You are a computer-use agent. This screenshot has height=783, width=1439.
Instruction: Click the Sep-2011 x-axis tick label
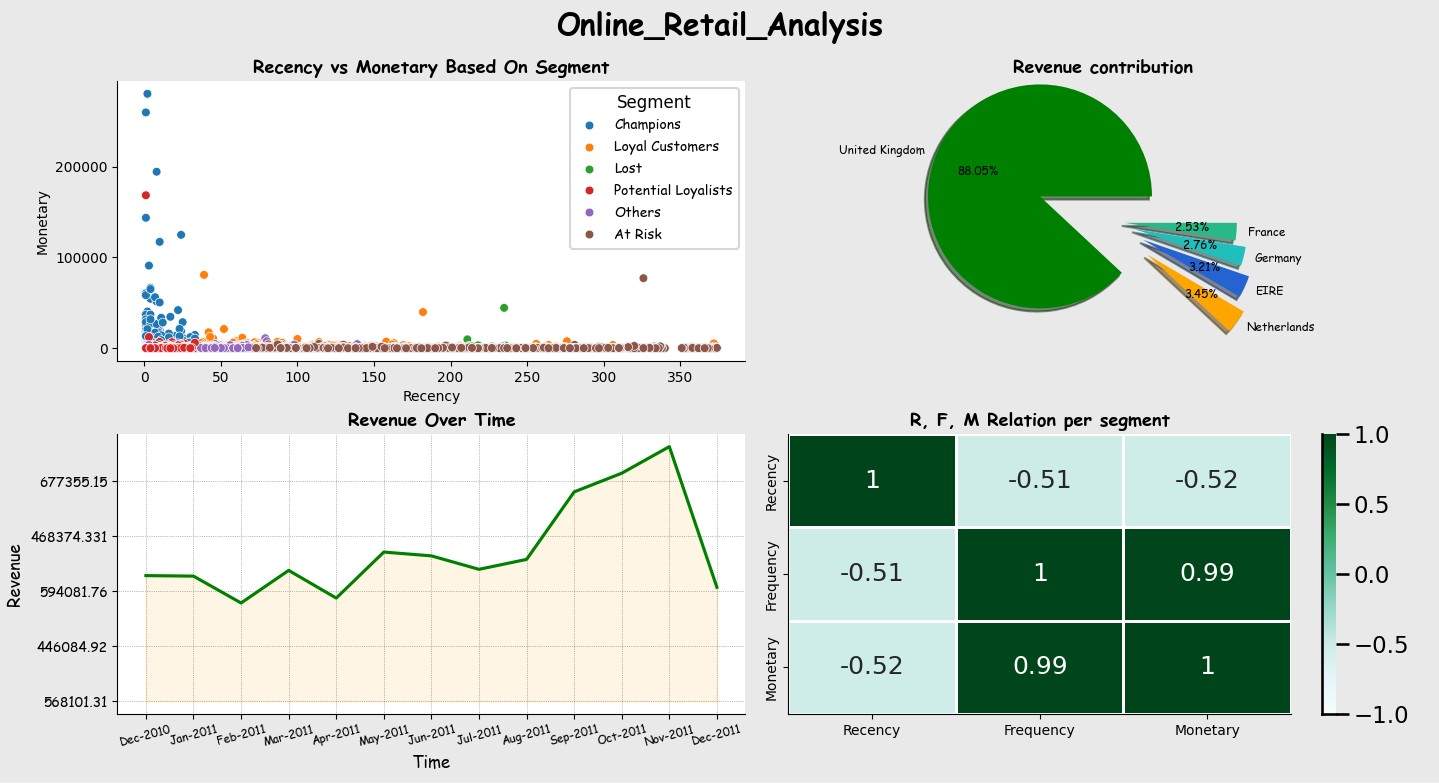[573, 735]
